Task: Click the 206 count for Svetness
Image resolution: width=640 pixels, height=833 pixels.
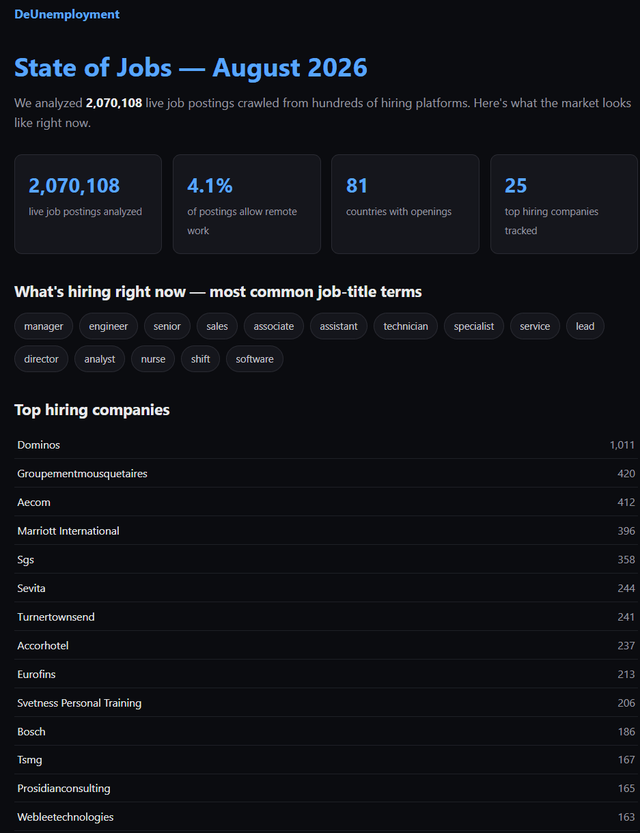Action: (x=626, y=703)
